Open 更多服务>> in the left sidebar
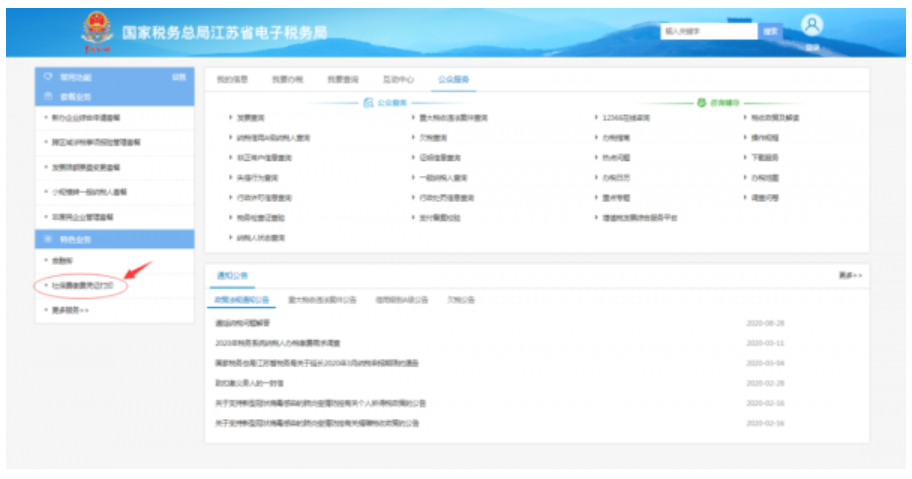Screen dimensions: 912x479 [70, 310]
